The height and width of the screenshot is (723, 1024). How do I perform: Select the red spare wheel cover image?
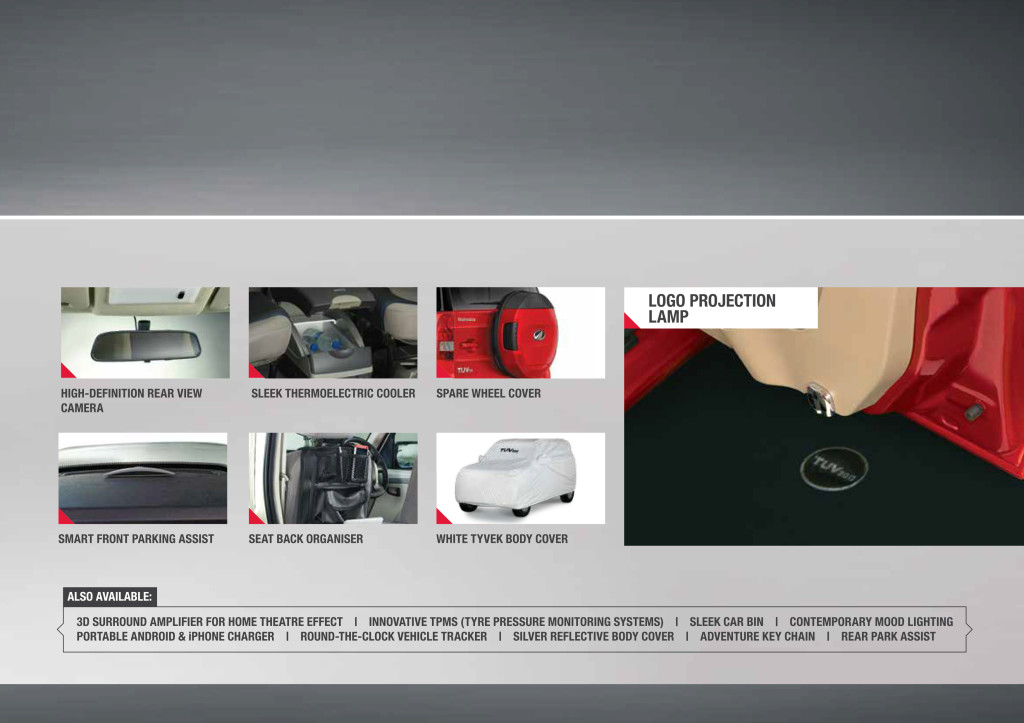(x=520, y=333)
